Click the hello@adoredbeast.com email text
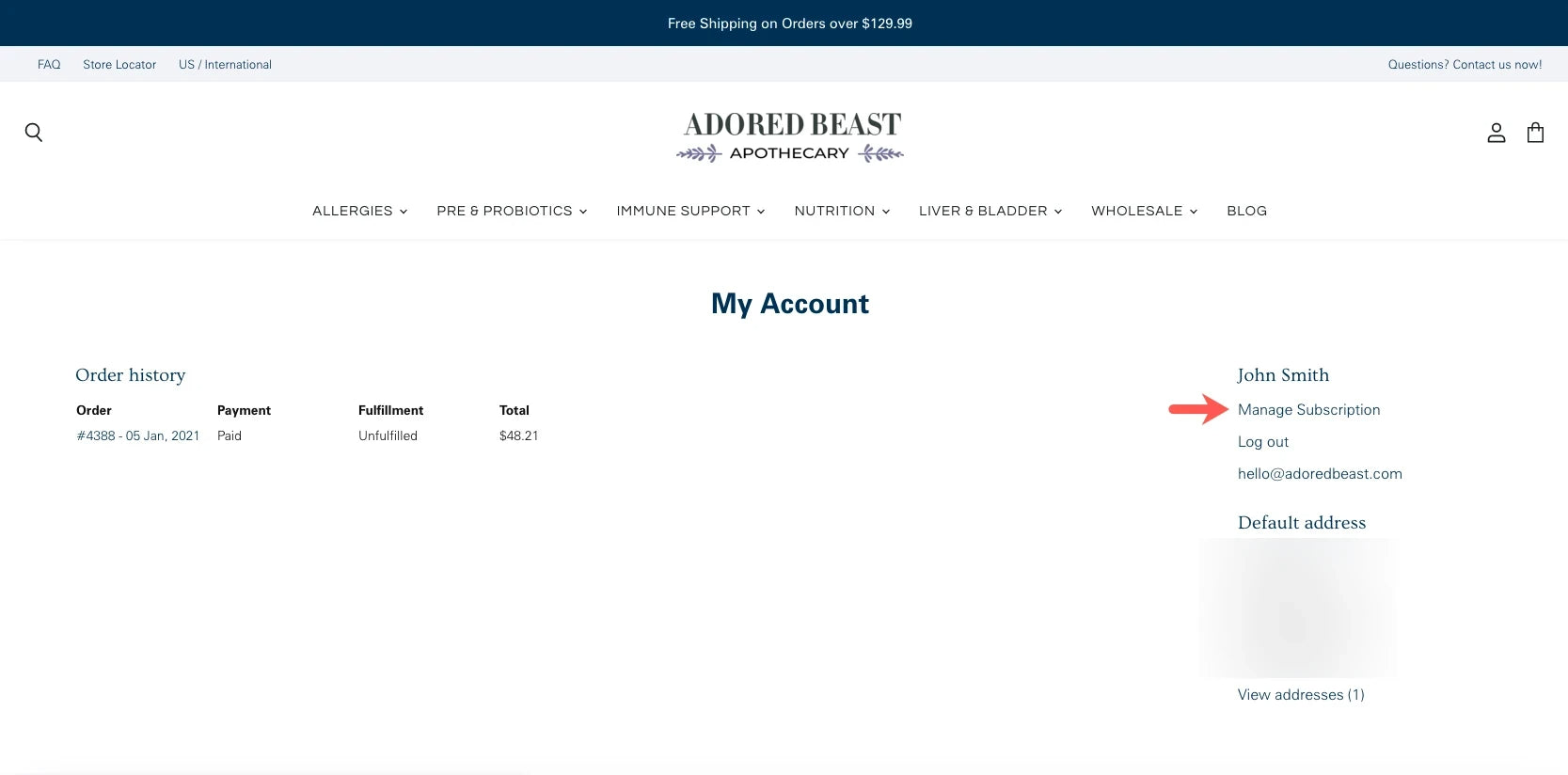Screen dimensions: 1568x775 click(1320, 474)
